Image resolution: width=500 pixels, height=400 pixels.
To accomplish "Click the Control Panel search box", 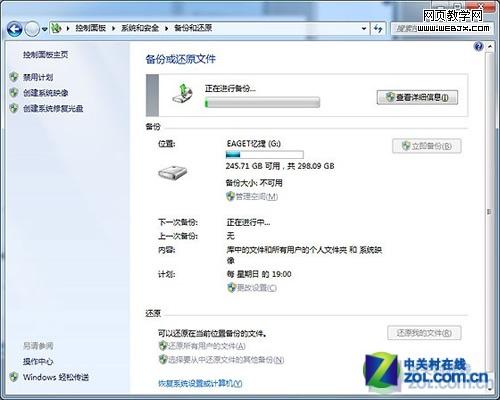I will [x=442, y=29].
